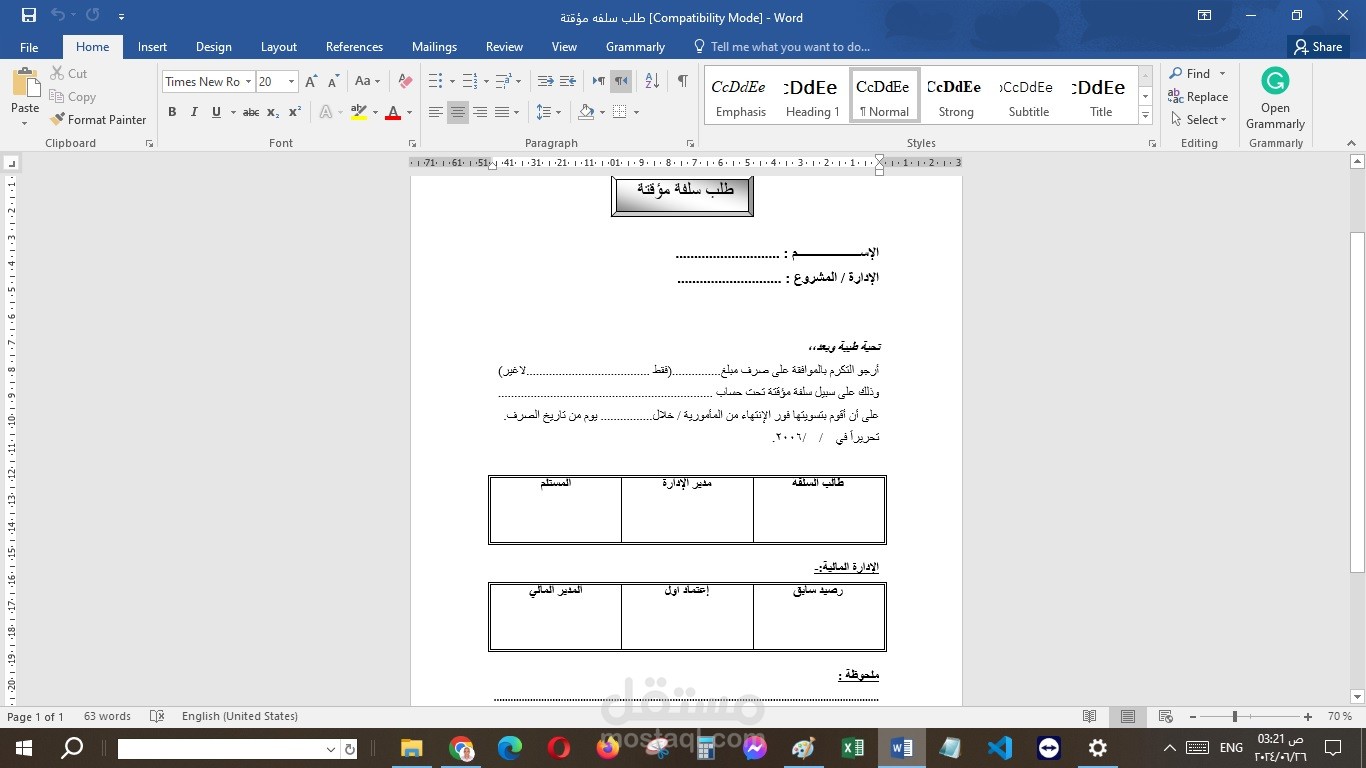The height and width of the screenshot is (768, 1366).
Task: Switch to the Design tab
Action: click(213, 47)
